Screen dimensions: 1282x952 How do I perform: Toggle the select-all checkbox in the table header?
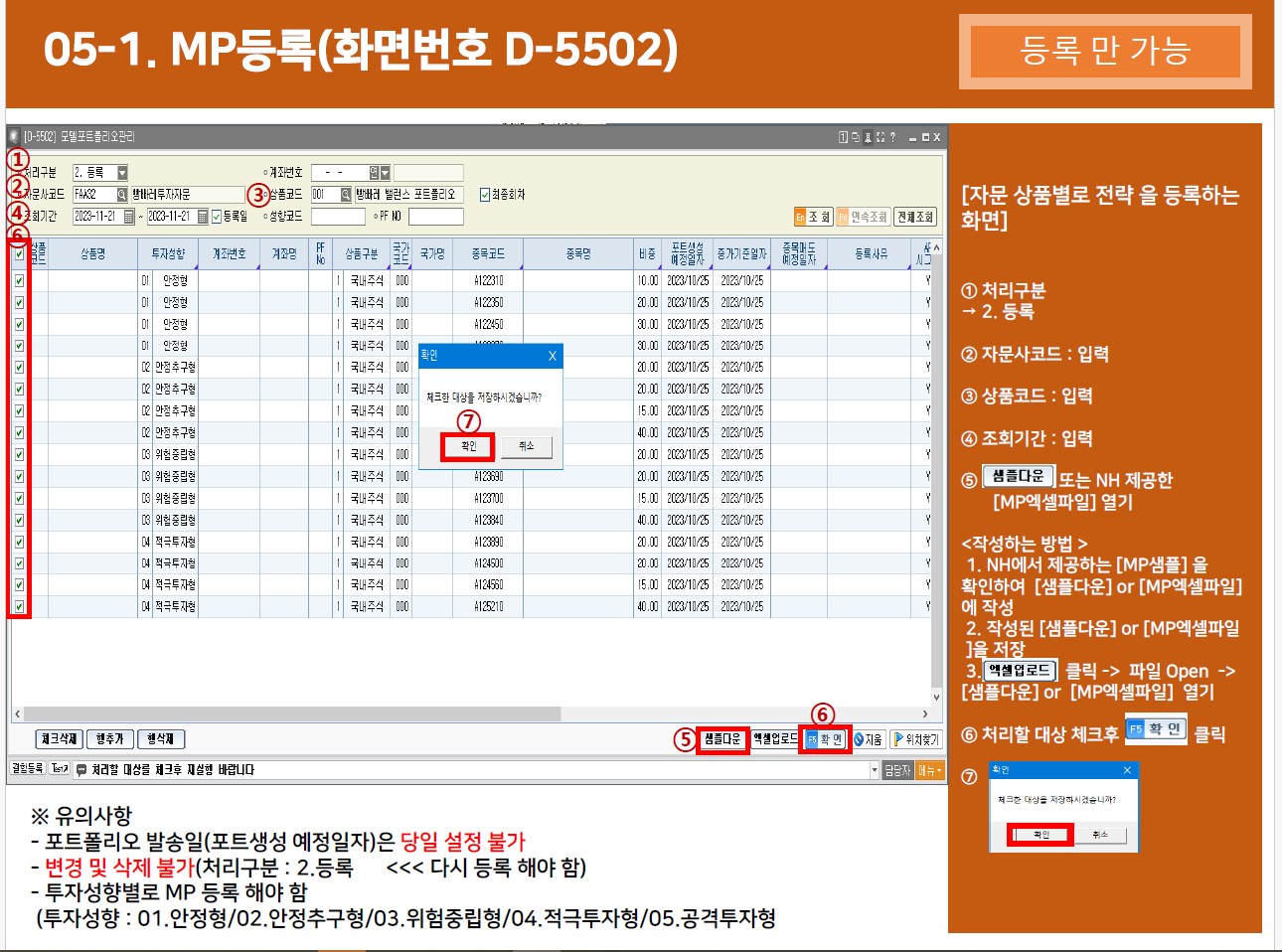[x=19, y=254]
